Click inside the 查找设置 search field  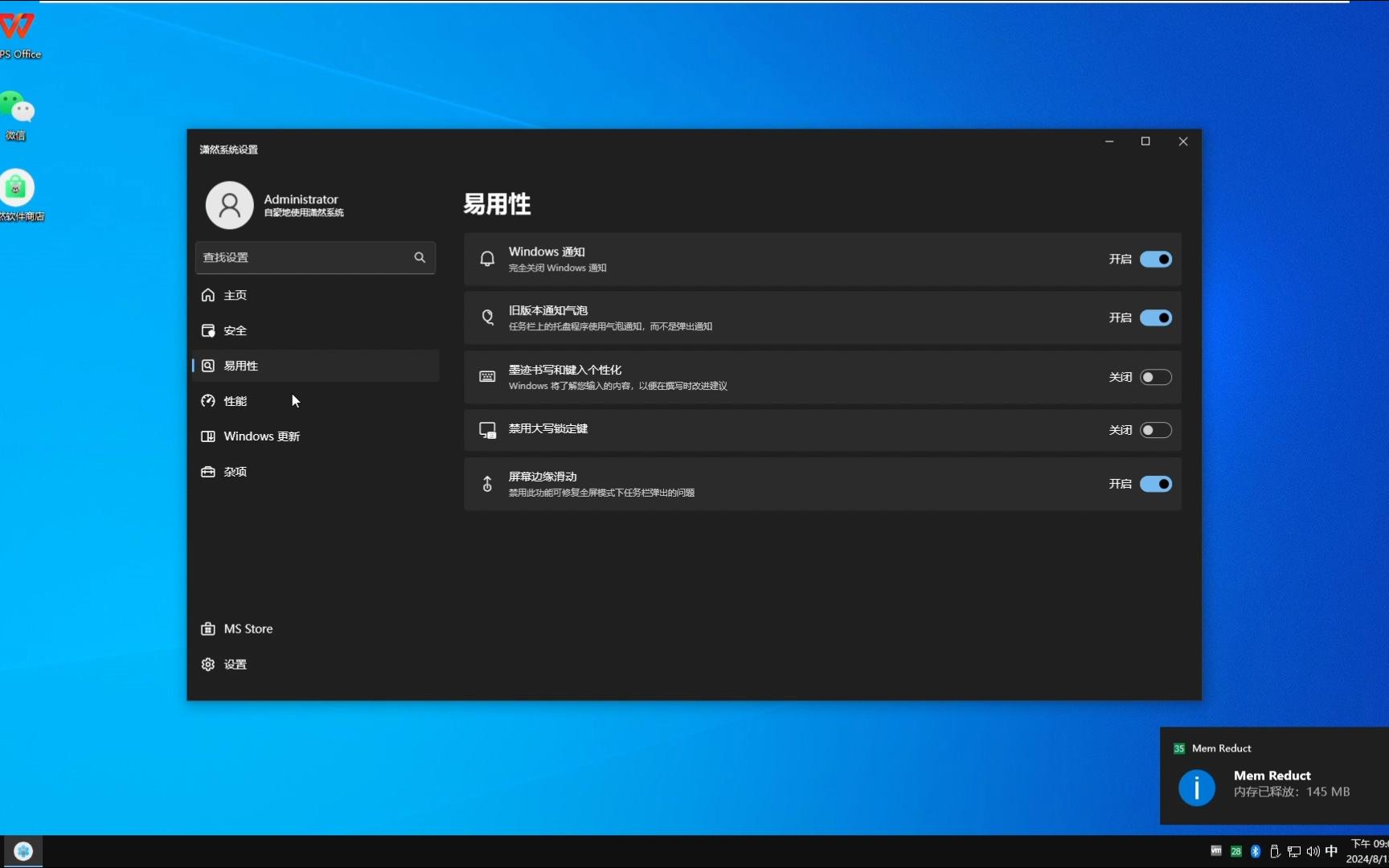coord(315,257)
